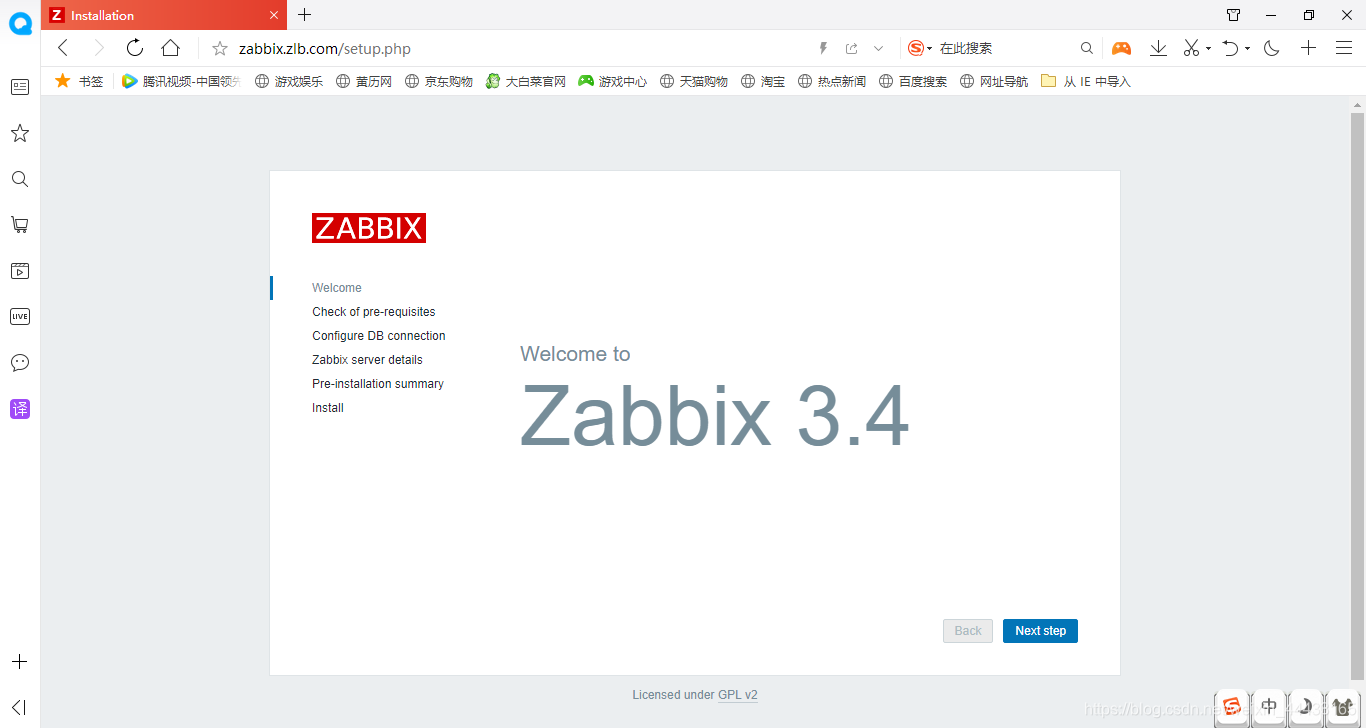The width and height of the screenshot is (1366, 728).
Task: Click the vertical page scrollbar
Action: [x=1357, y=395]
